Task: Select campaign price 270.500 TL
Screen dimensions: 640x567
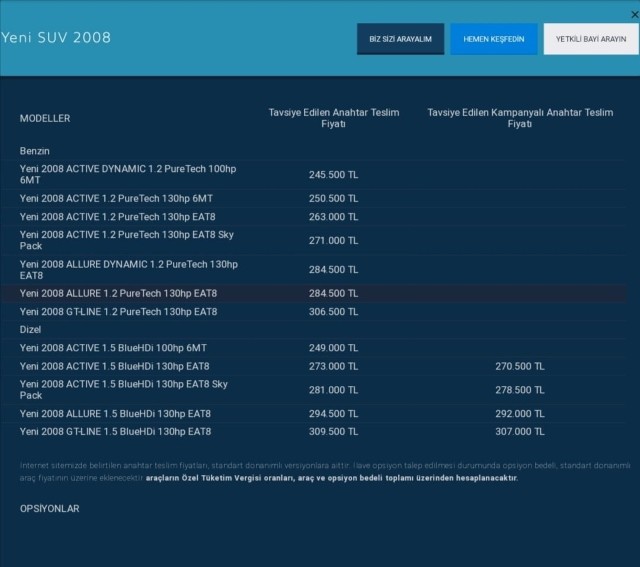Action: [x=520, y=366]
